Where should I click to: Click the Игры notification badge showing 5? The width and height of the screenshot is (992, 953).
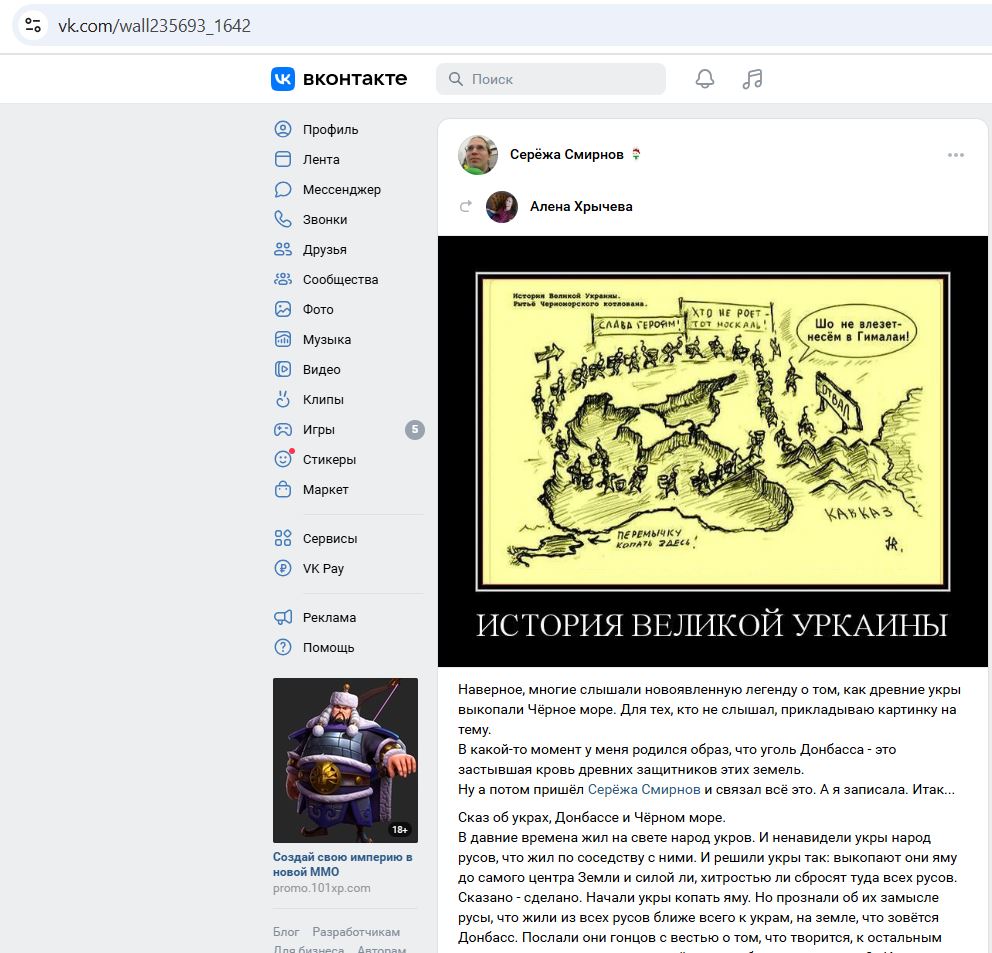(x=415, y=430)
